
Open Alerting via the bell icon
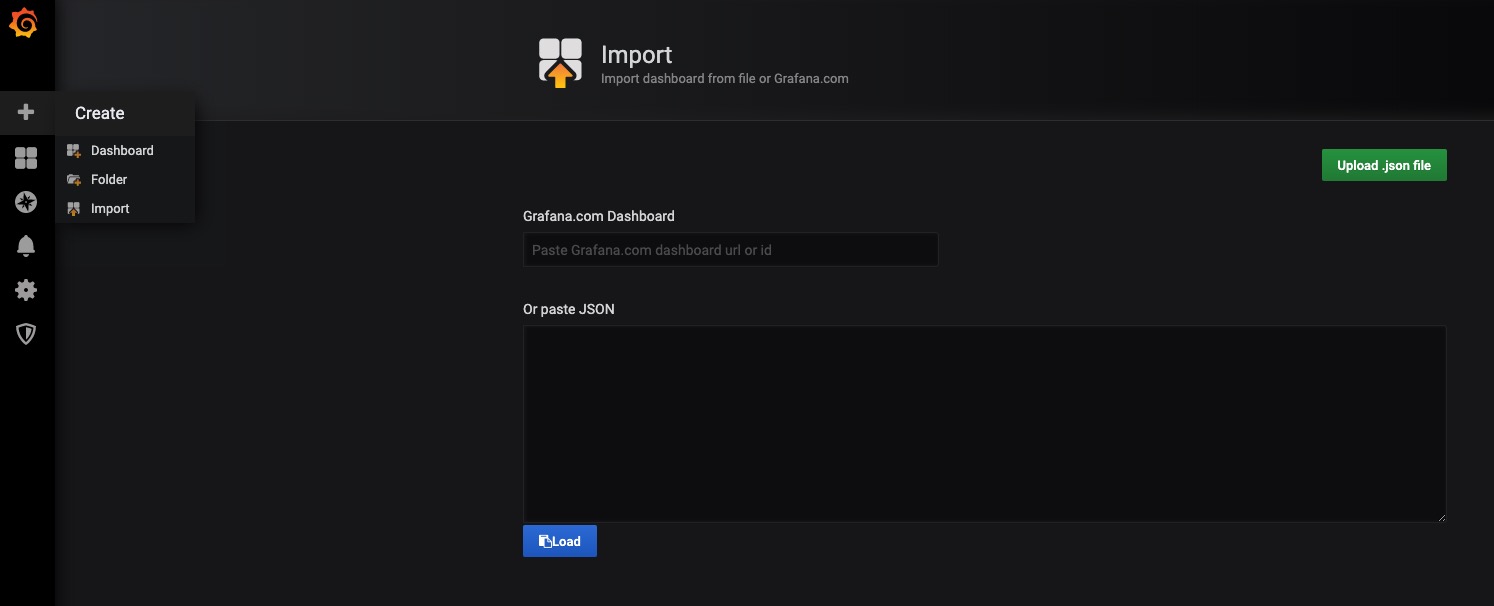[x=26, y=246]
